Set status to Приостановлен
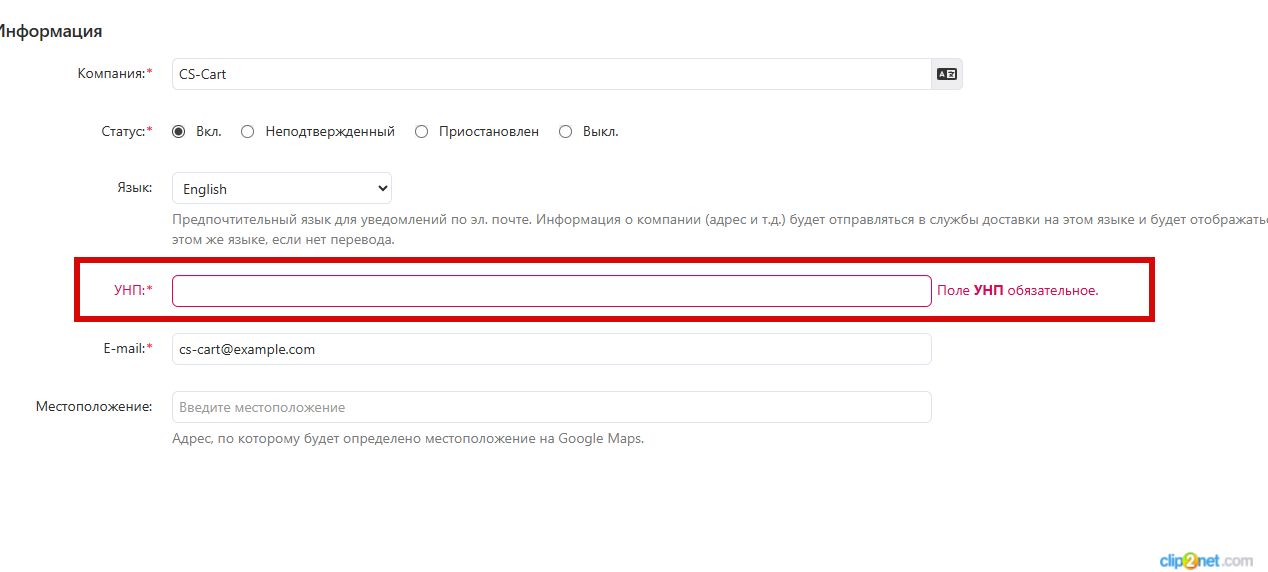The width and height of the screenshot is (1268, 572). coord(421,131)
